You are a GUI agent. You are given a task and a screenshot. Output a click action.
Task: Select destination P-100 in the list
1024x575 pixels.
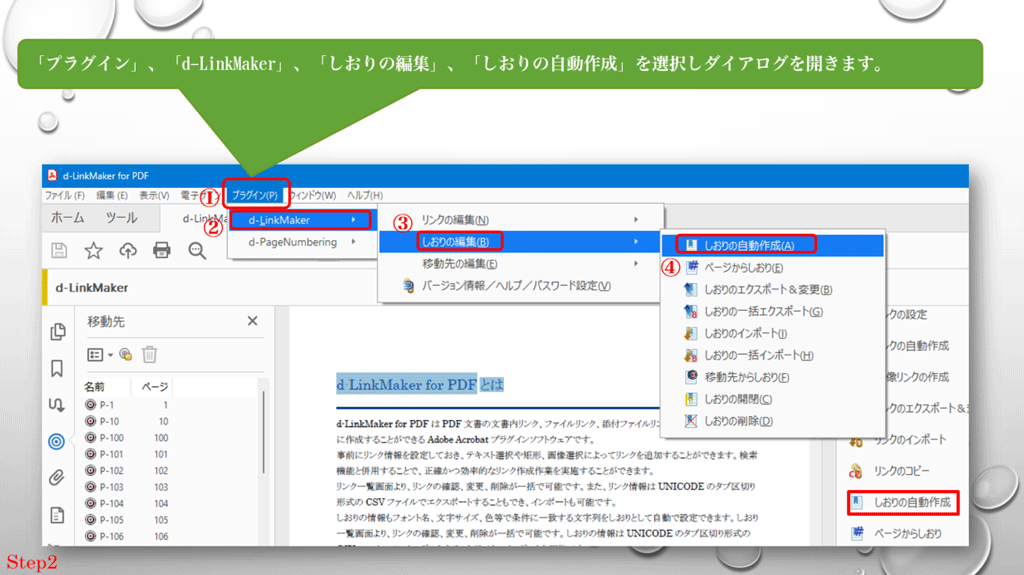click(x=112, y=437)
